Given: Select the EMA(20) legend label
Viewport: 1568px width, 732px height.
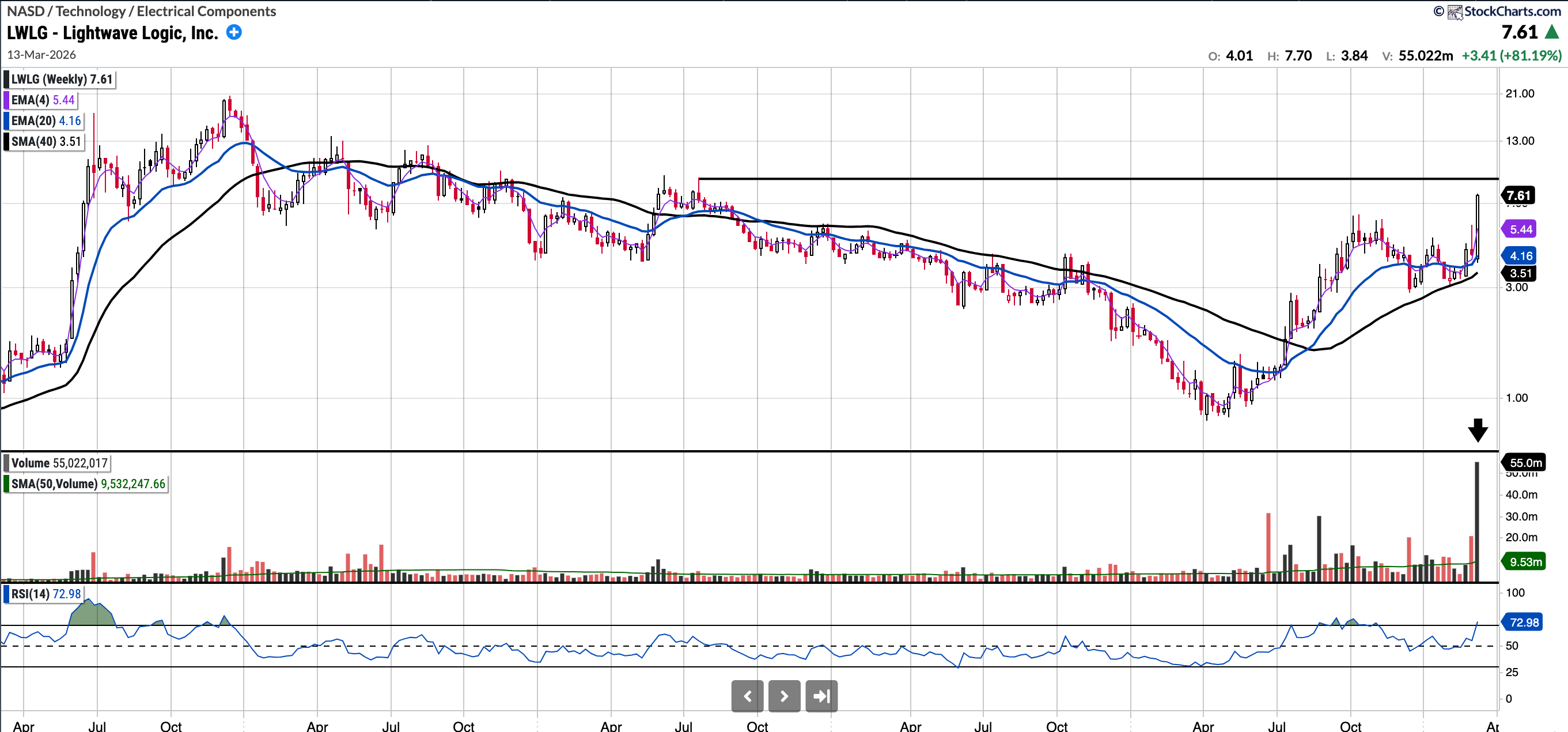Looking at the screenshot, I should click(x=46, y=120).
